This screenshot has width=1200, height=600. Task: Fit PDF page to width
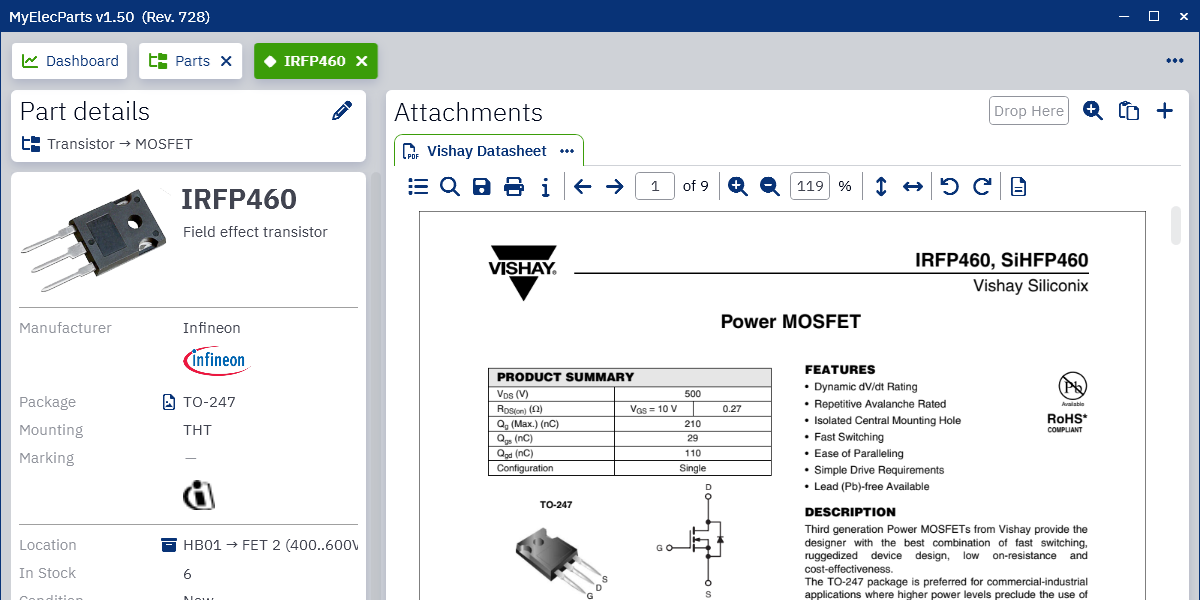913,186
